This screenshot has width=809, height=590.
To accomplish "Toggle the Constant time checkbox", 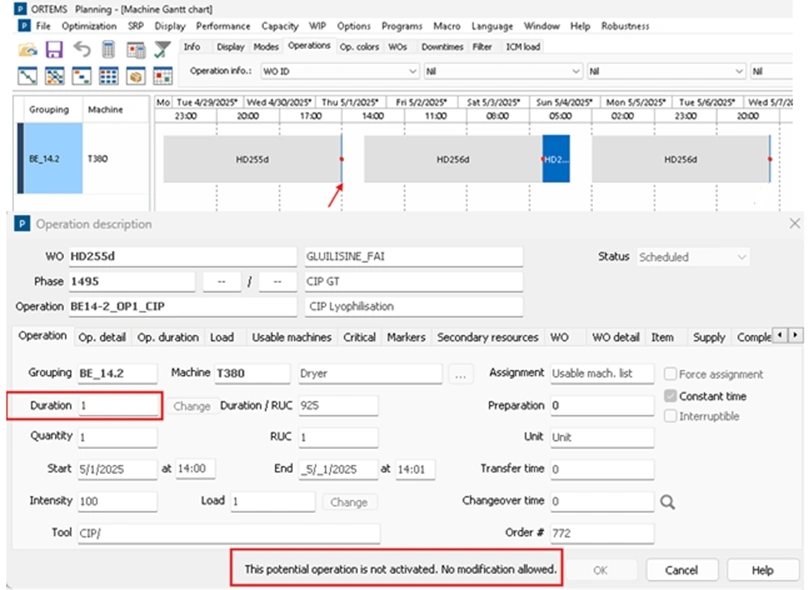I will pyautogui.click(x=670, y=396).
